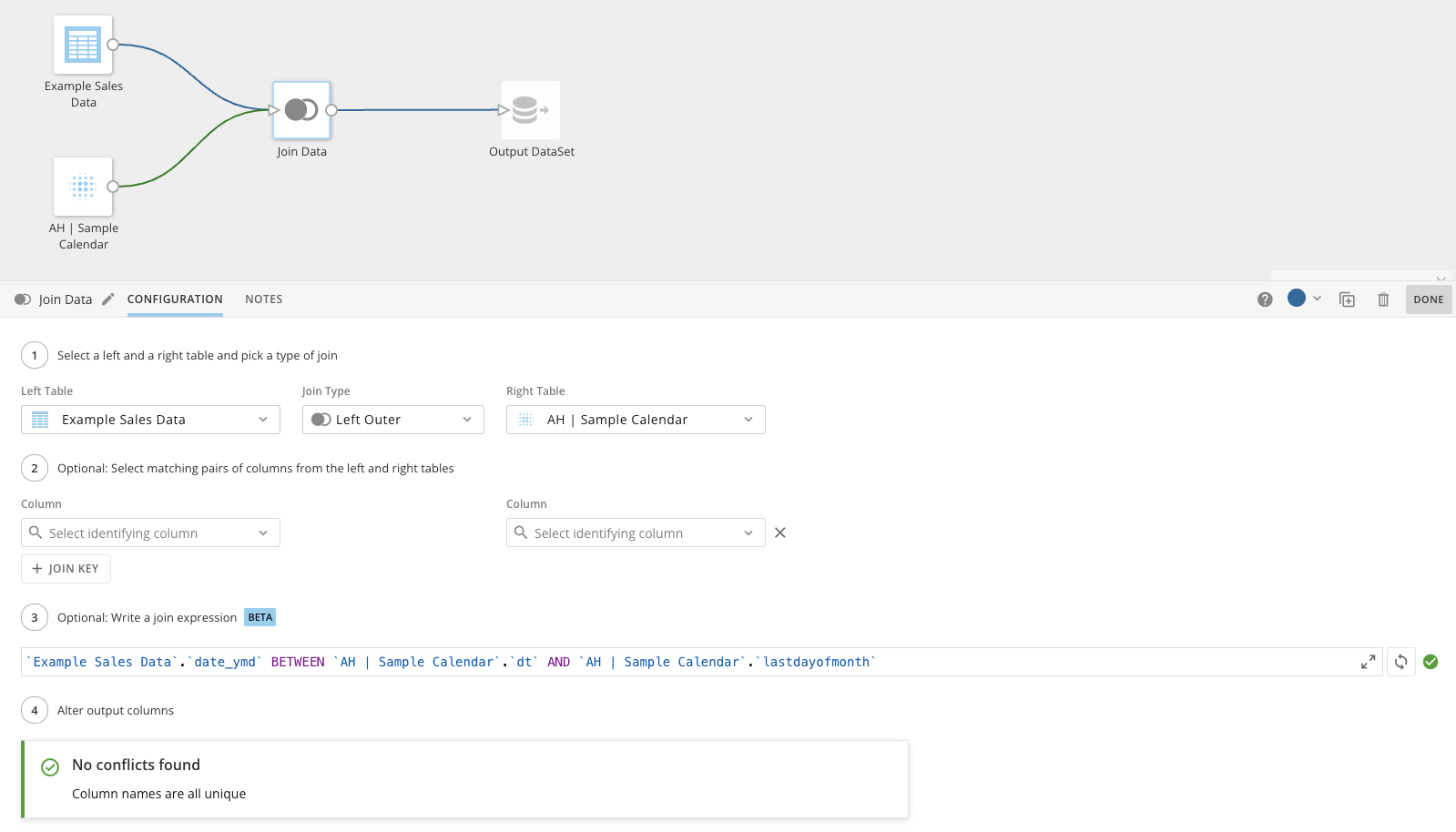1456x832 pixels.
Task: Rename the Join Data tile using pencil icon
Action: [x=108, y=299]
